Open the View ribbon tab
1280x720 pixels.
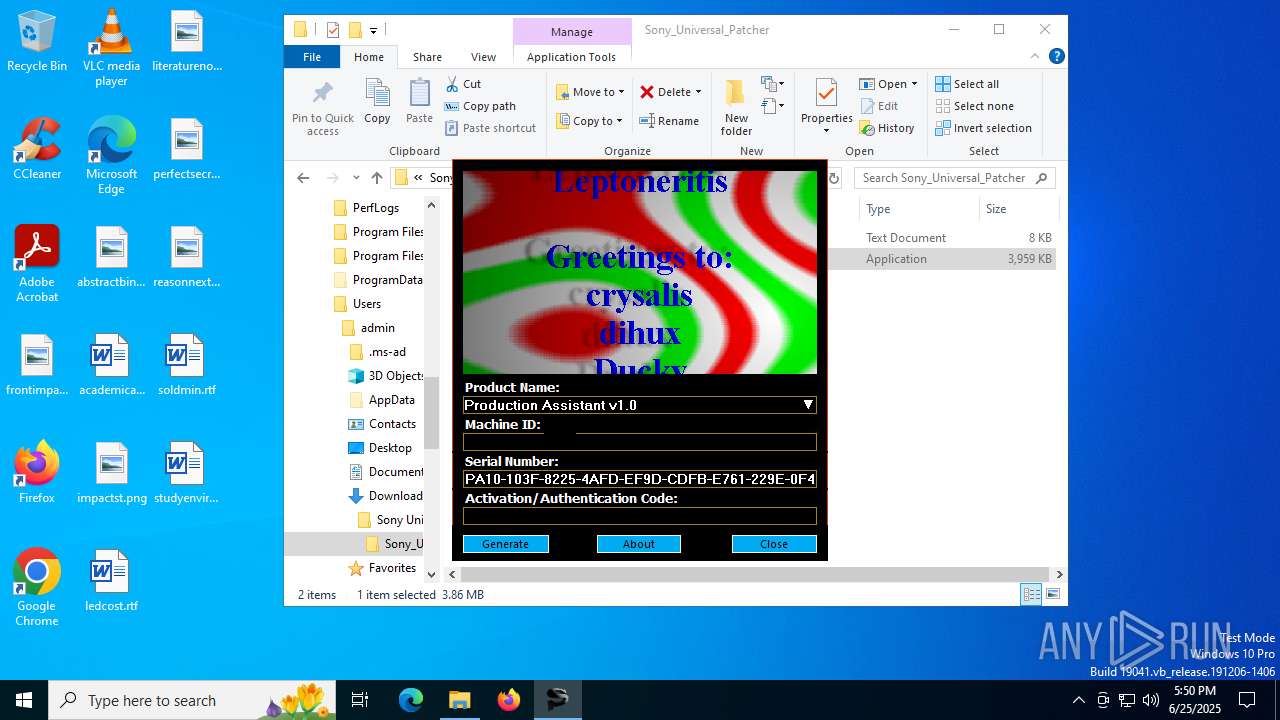click(x=483, y=57)
